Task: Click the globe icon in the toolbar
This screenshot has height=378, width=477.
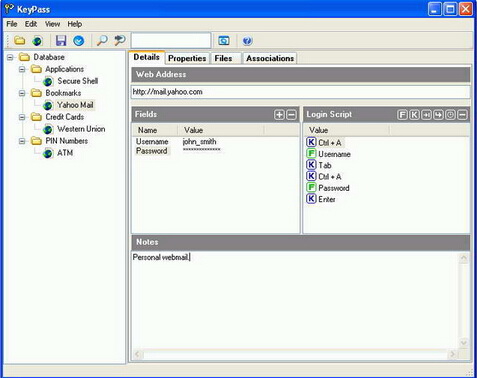Action: click(x=37, y=41)
